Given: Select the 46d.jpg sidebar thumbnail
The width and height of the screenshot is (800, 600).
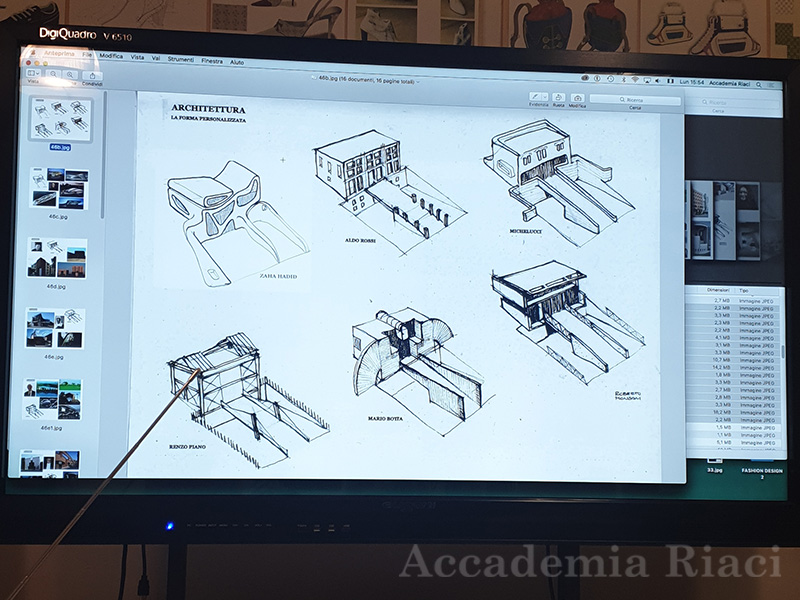Looking at the screenshot, I should tap(57, 258).
